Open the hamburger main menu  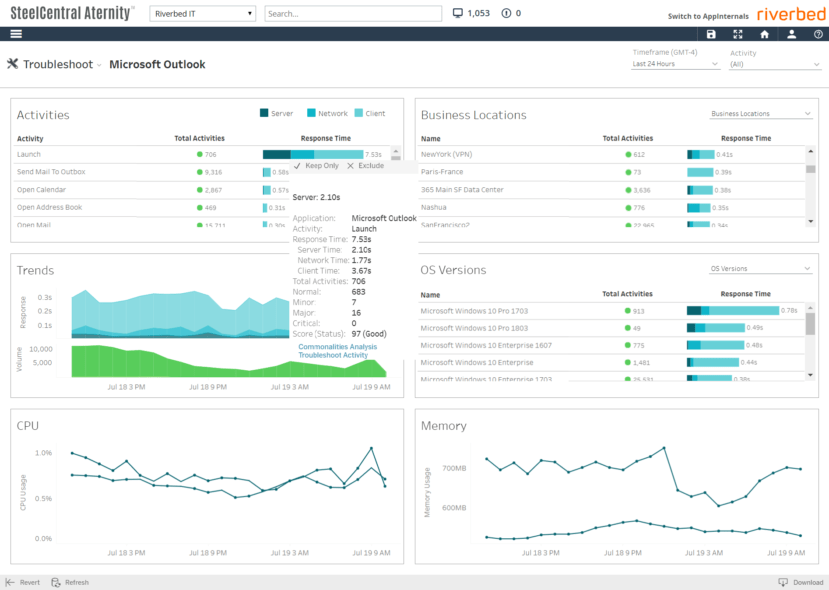click(16, 34)
